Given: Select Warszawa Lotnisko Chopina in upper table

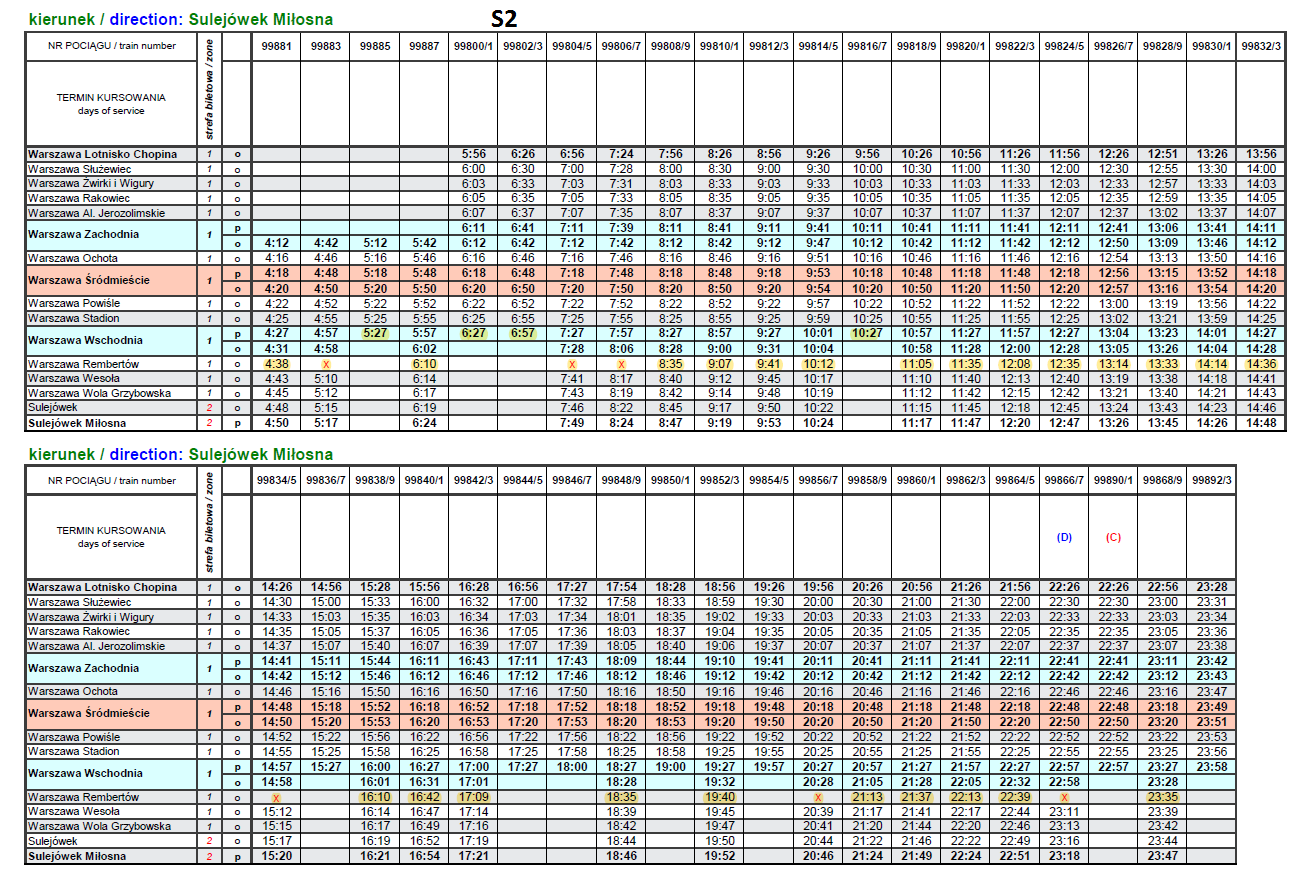Looking at the screenshot, I should click(103, 154).
